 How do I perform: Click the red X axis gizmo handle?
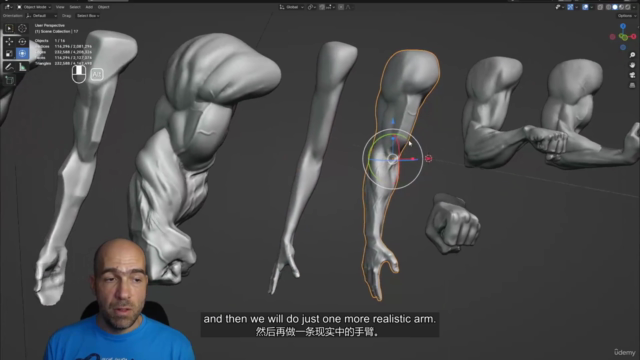click(633, 36)
